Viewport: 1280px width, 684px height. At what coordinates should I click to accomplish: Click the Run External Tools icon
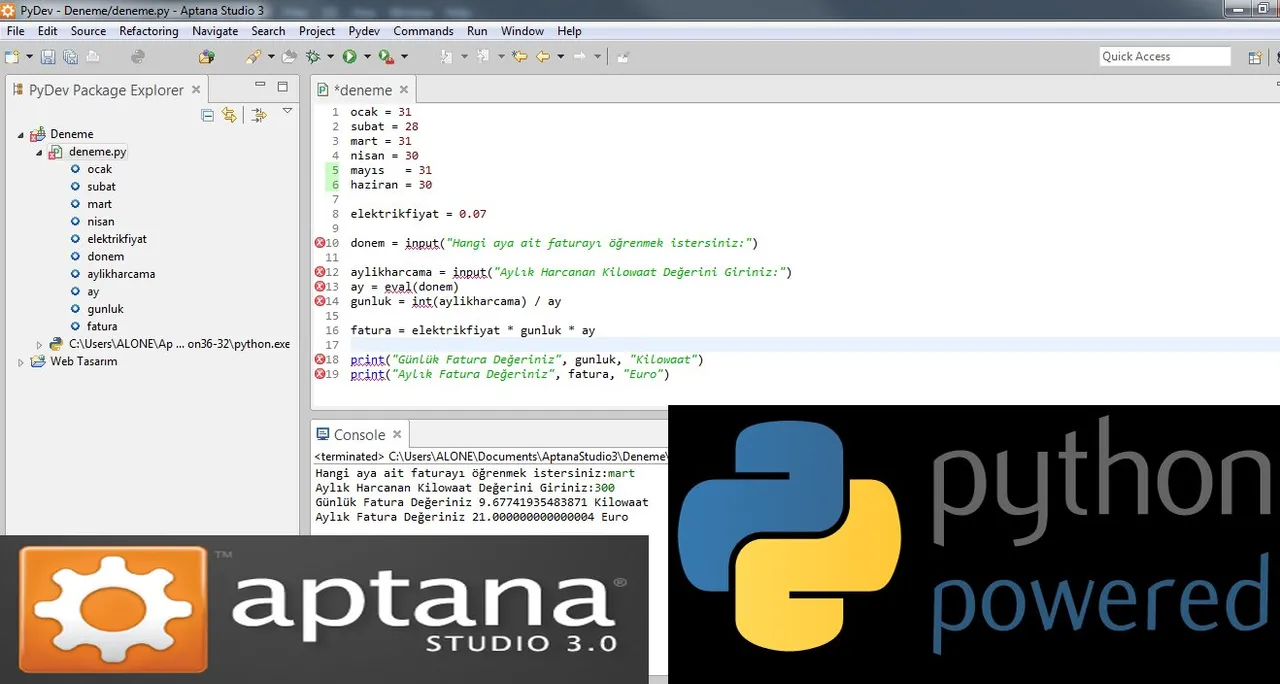pyautogui.click(x=386, y=57)
